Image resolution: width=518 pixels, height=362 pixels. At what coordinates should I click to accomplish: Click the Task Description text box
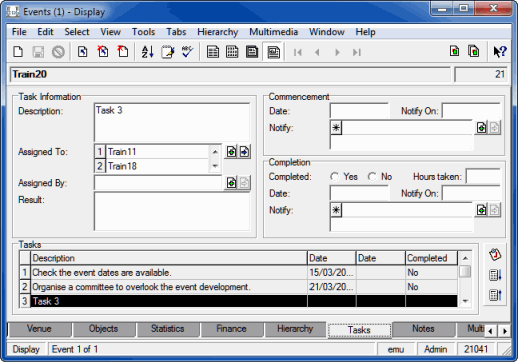(x=172, y=123)
